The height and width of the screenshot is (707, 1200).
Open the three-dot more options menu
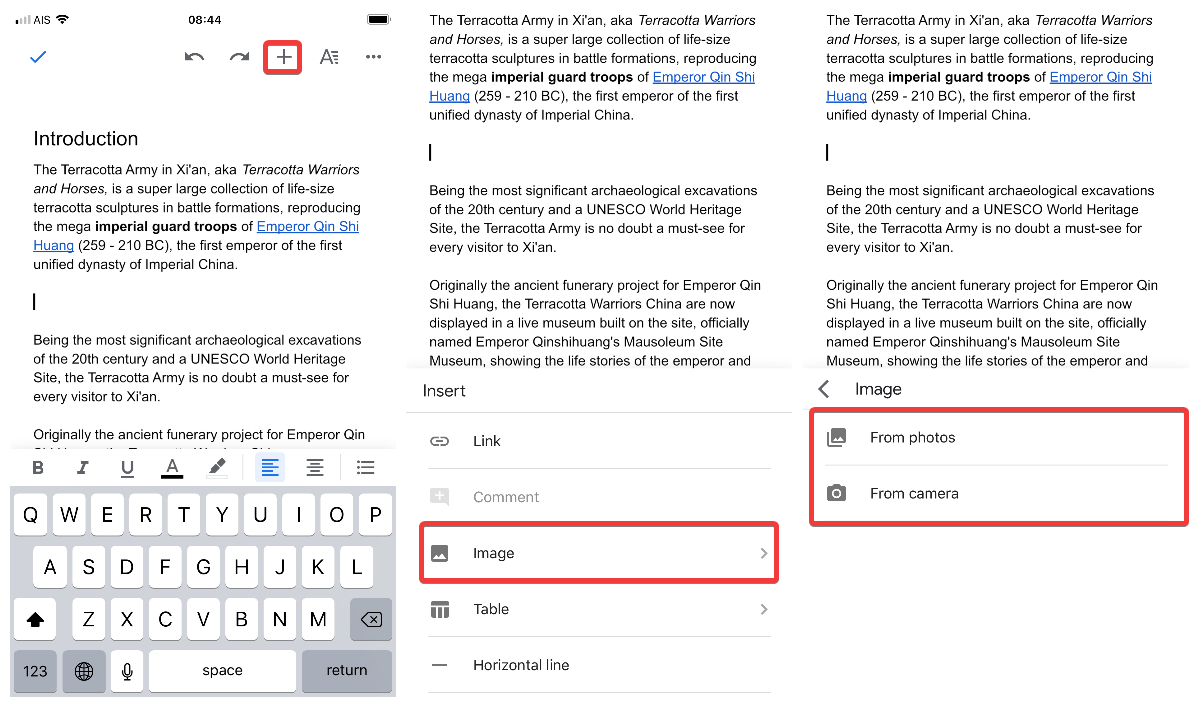pyautogui.click(x=373, y=57)
